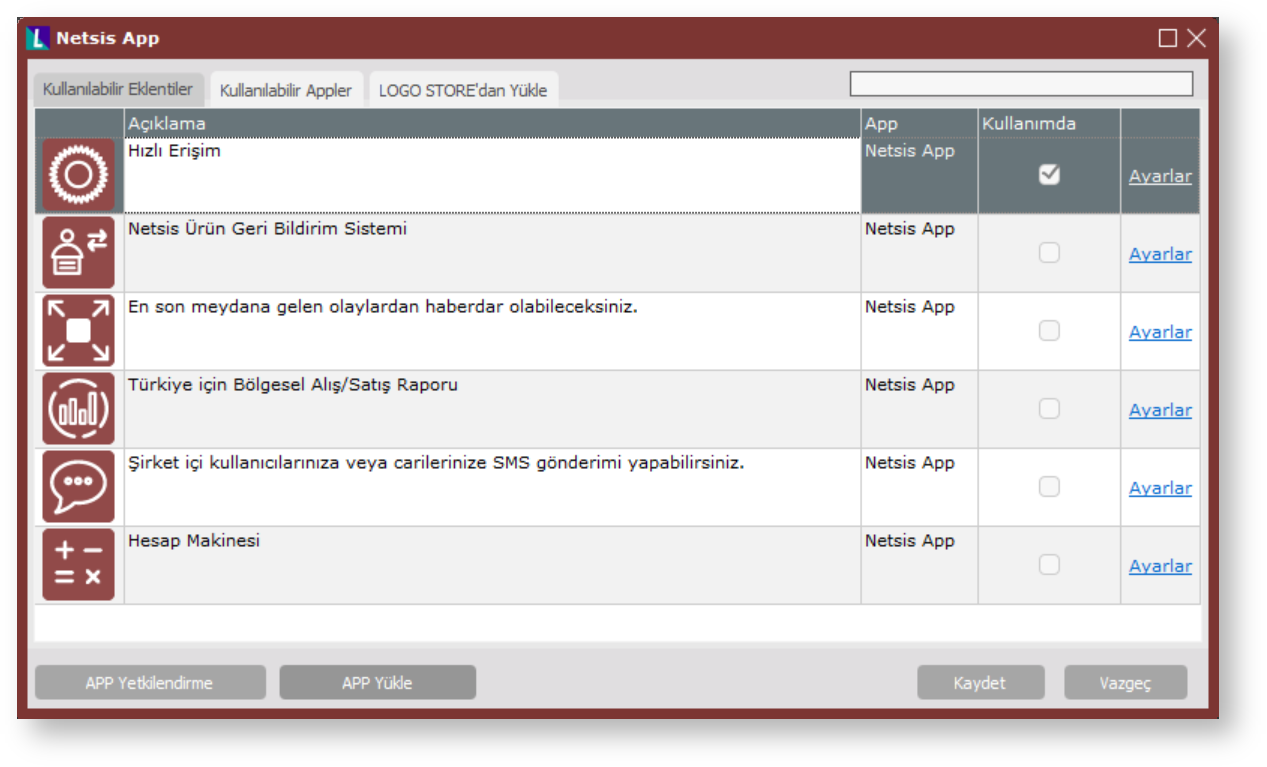Click the Netsis App logo in the title bar
Viewport: 1267px width, 767px height.
click(38, 38)
